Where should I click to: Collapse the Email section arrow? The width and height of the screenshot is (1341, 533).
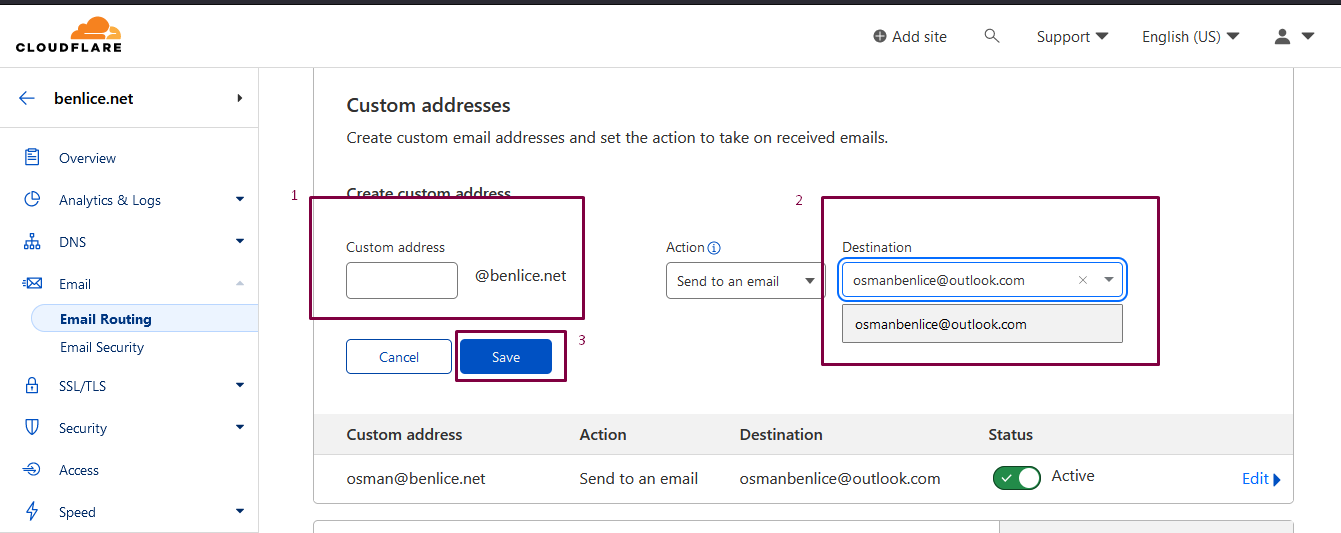(x=240, y=283)
